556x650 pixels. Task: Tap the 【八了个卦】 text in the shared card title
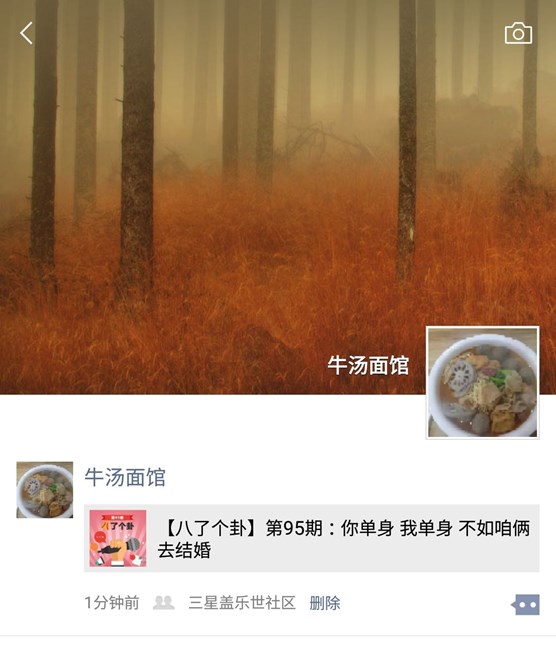212,528
